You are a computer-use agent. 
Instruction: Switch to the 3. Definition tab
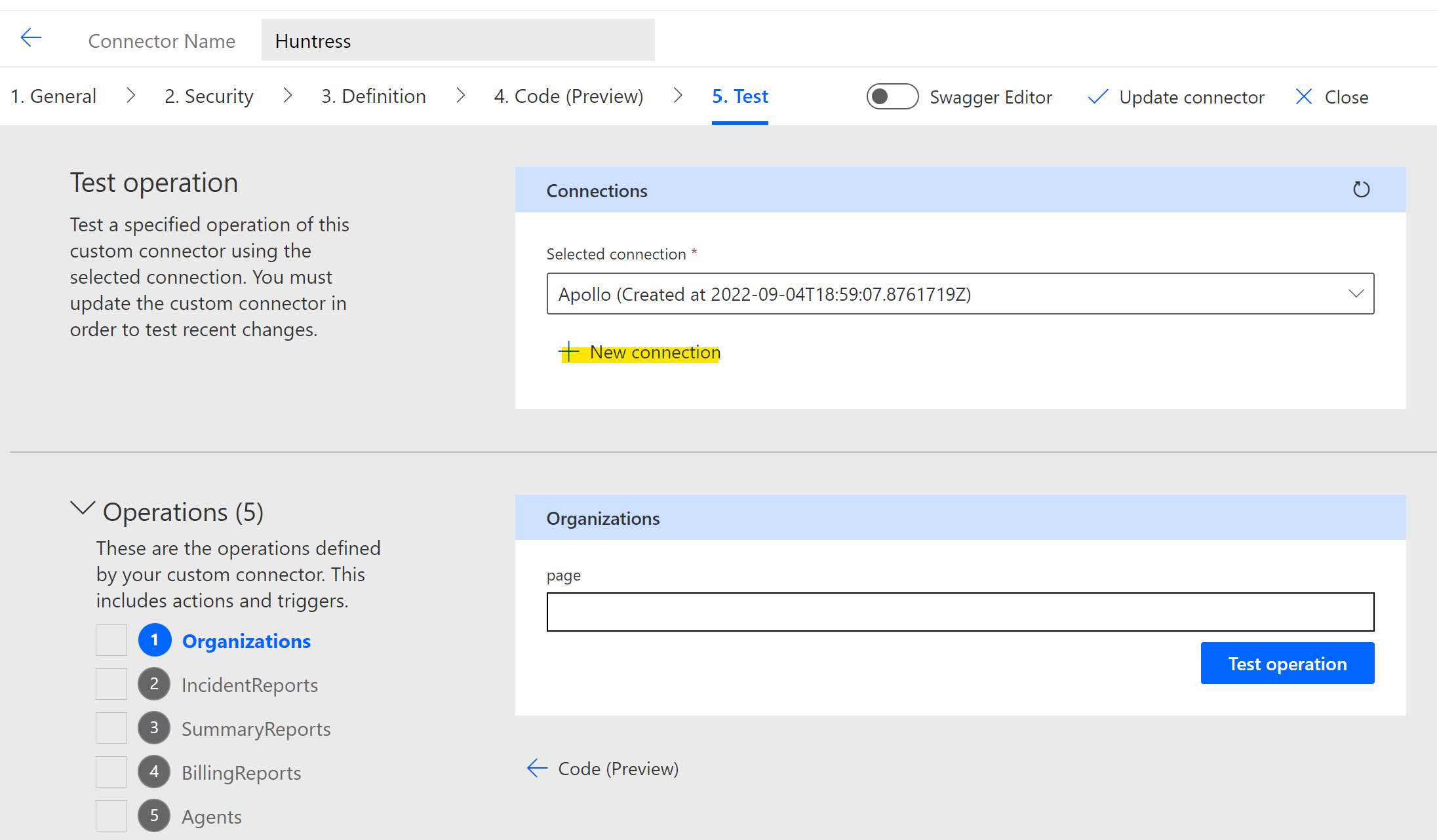373,96
